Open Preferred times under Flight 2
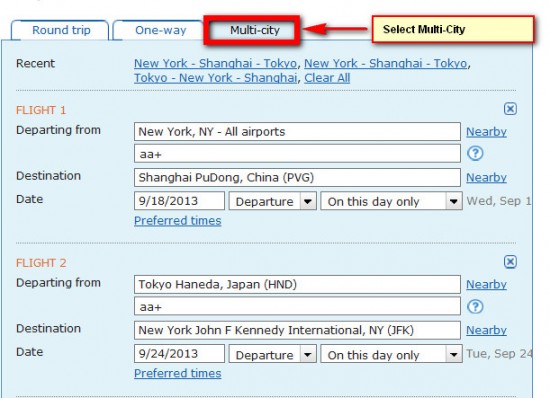This screenshot has height=398, width=550. [x=177, y=373]
